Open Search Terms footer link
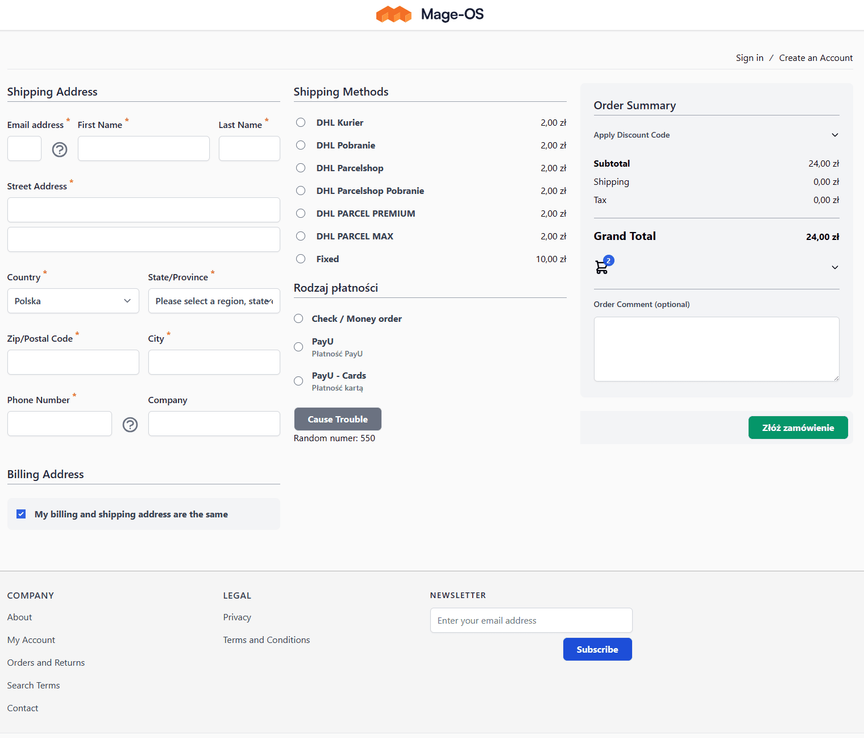This screenshot has width=864, height=738. (x=33, y=685)
